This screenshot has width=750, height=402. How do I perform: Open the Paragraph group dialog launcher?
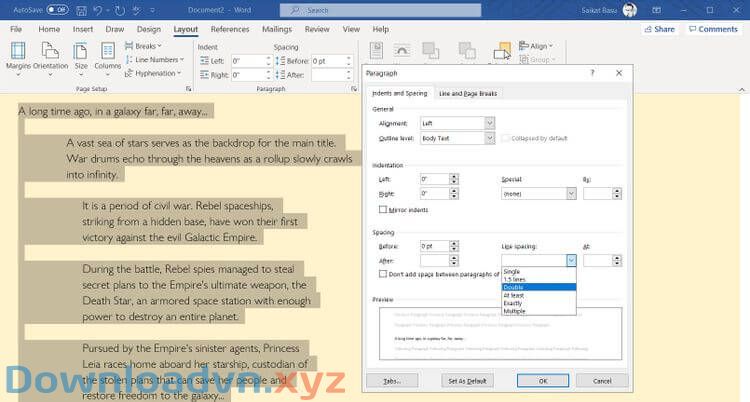tap(353, 89)
